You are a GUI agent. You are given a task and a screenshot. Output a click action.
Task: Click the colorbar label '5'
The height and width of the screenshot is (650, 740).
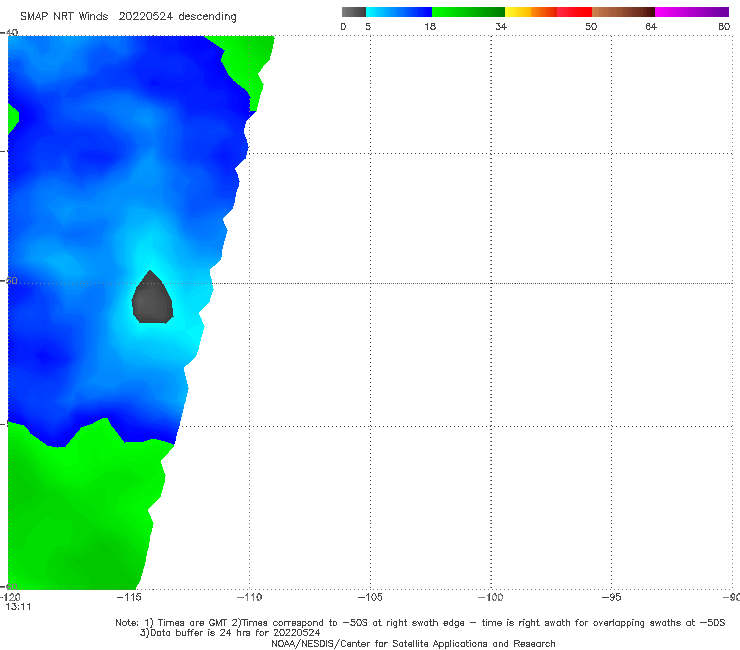368,27
